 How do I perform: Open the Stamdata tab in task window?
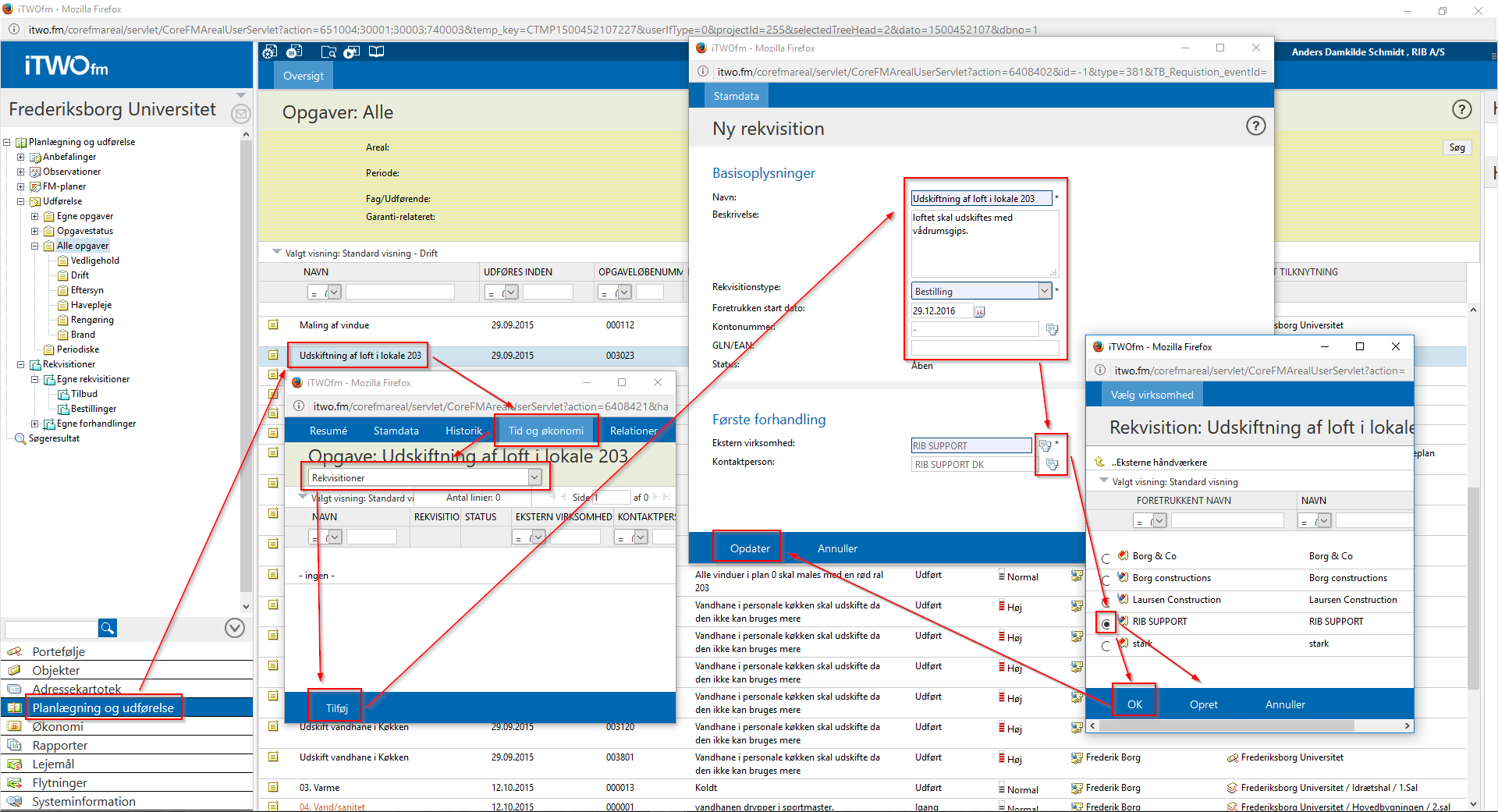click(x=396, y=431)
